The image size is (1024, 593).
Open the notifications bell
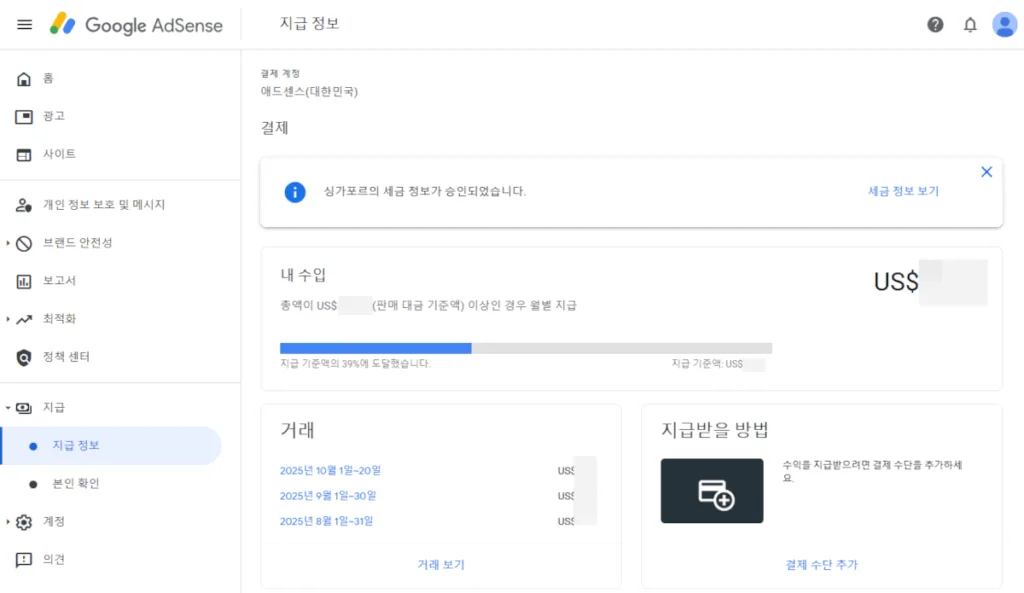tap(970, 25)
